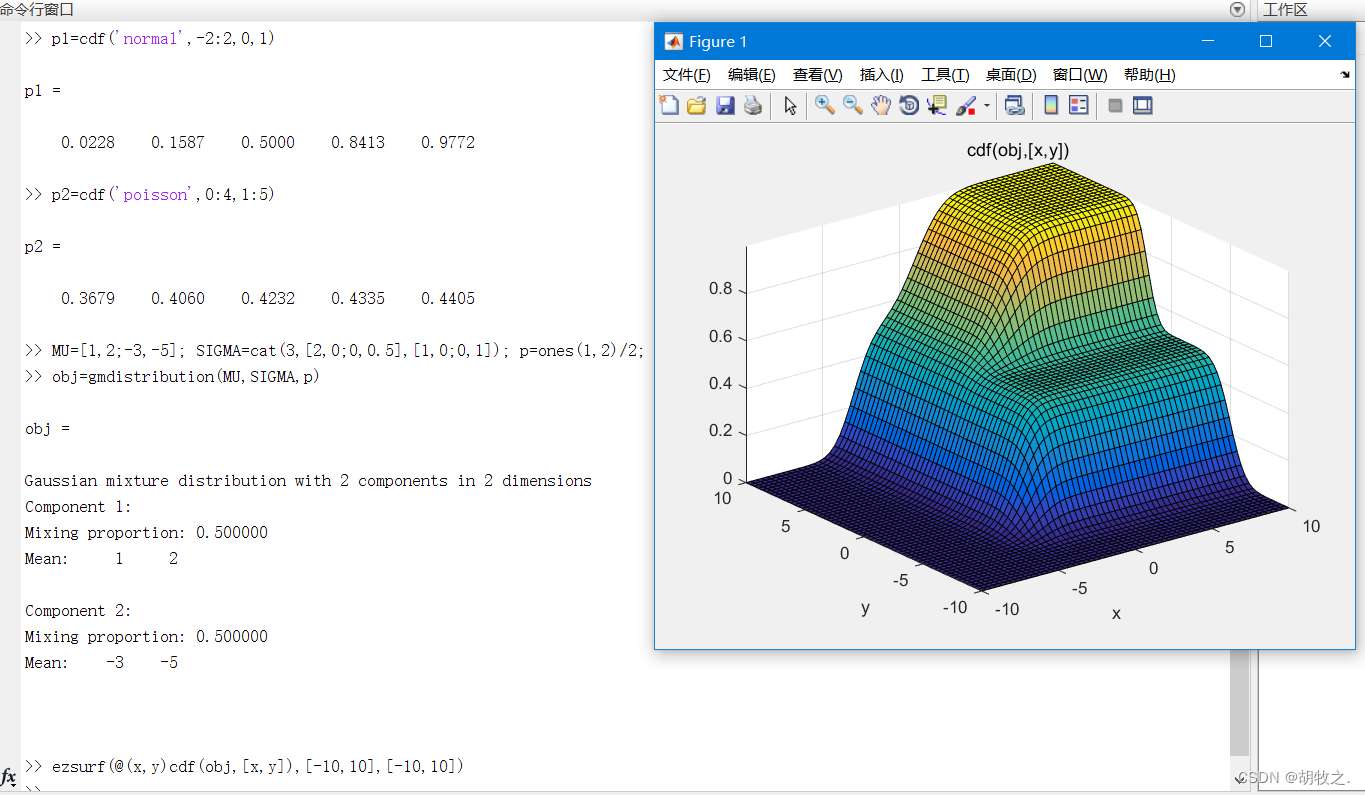Screen dimensions: 1365x795
Task: Click the obj=gmdistribution(MU,SIGMA,p) line
Action: tap(172, 377)
